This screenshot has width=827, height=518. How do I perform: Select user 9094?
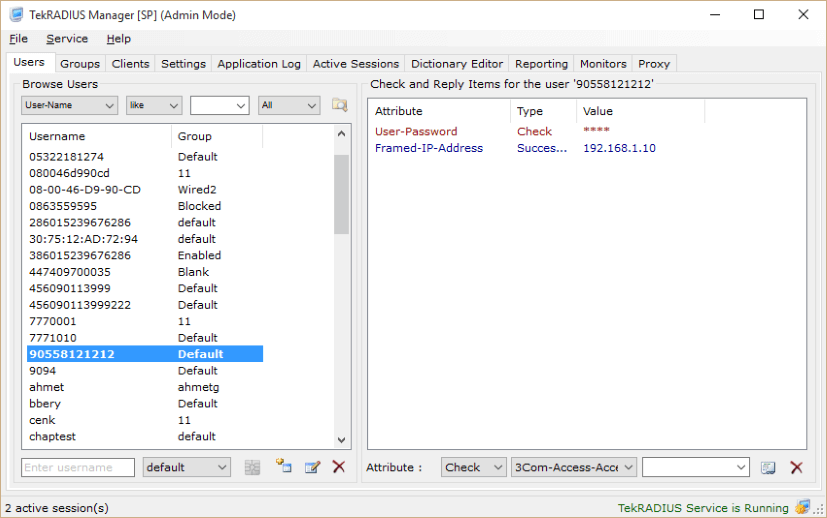[145, 371]
